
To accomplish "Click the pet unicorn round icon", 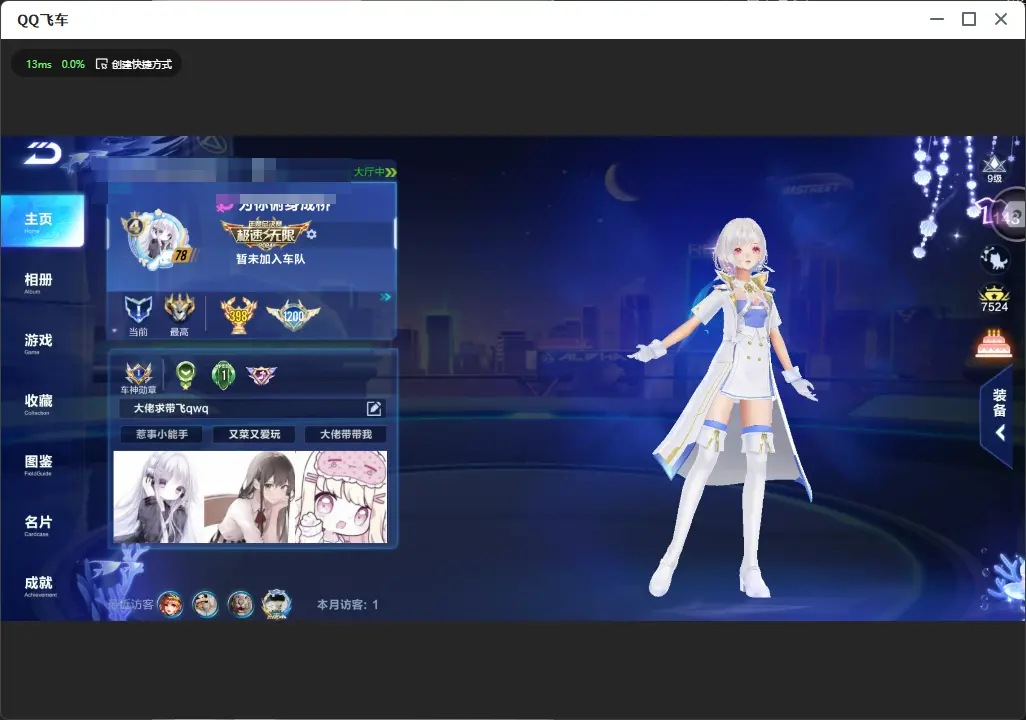I will pyautogui.click(x=995, y=259).
